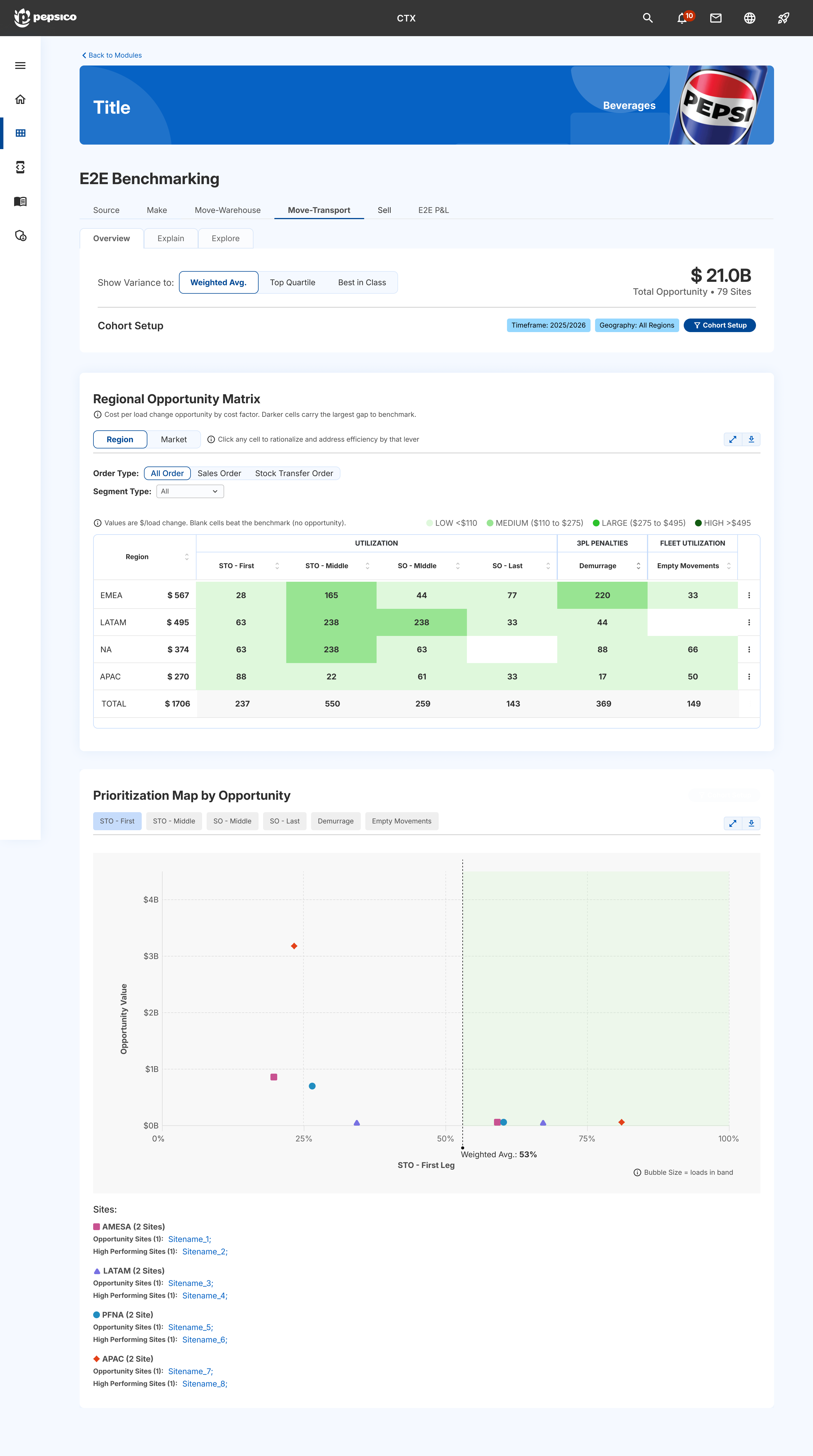Expand the Prioritization Map fullscreen
The image size is (813, 1456).
tap(732, 823)
